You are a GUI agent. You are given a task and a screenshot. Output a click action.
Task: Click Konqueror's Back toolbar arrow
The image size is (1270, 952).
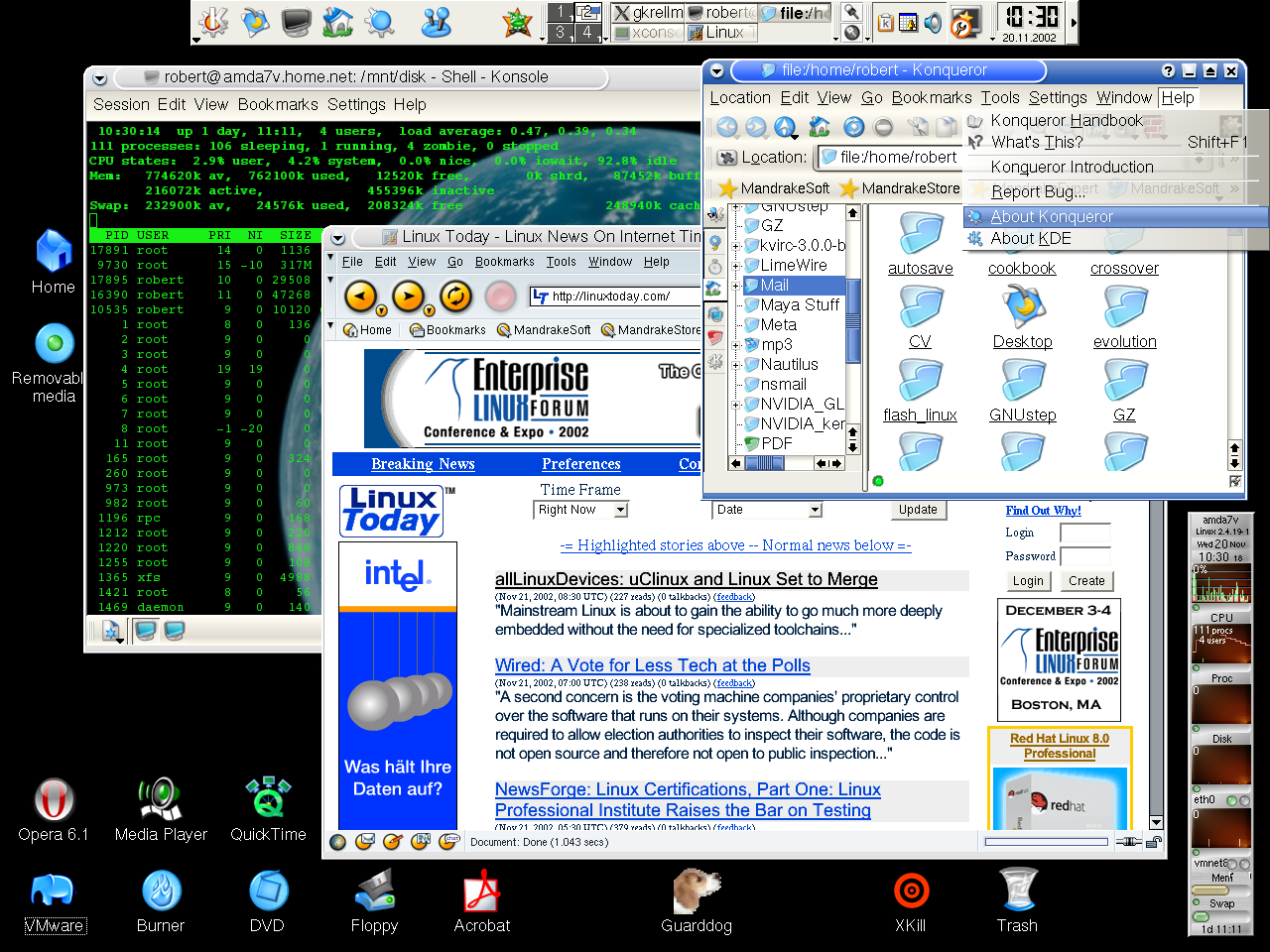pos(727,127)
